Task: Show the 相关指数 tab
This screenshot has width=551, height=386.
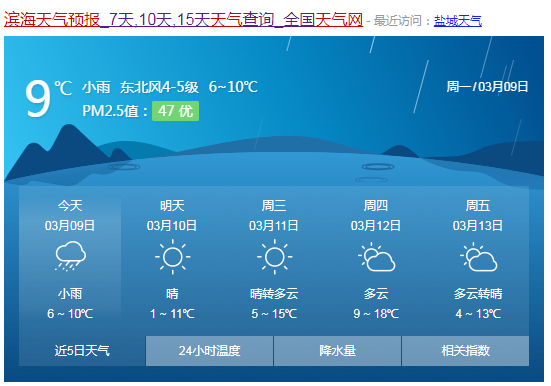Action: coord(466,351)
